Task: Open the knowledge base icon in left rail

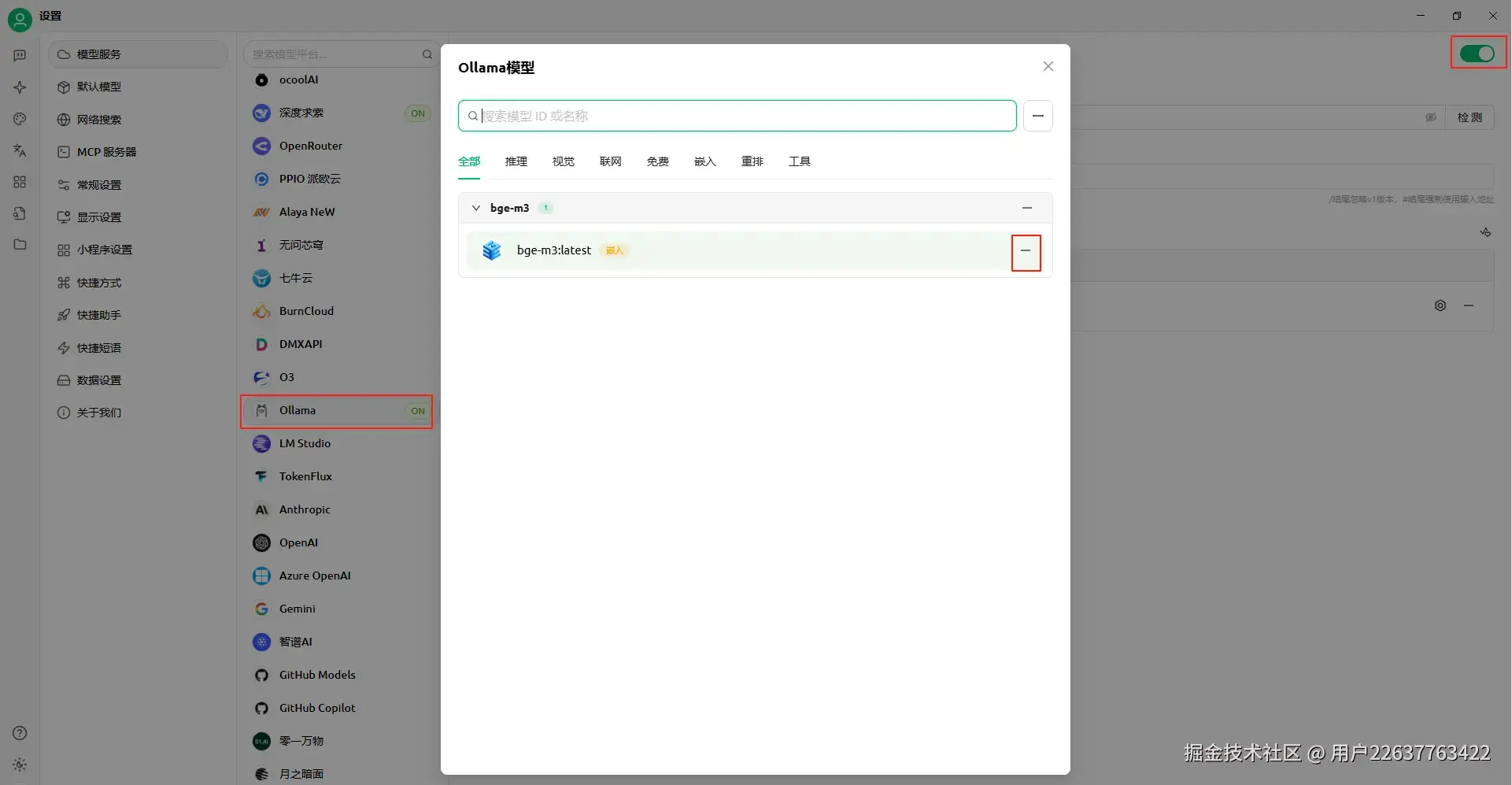Action: coord(20,213)
